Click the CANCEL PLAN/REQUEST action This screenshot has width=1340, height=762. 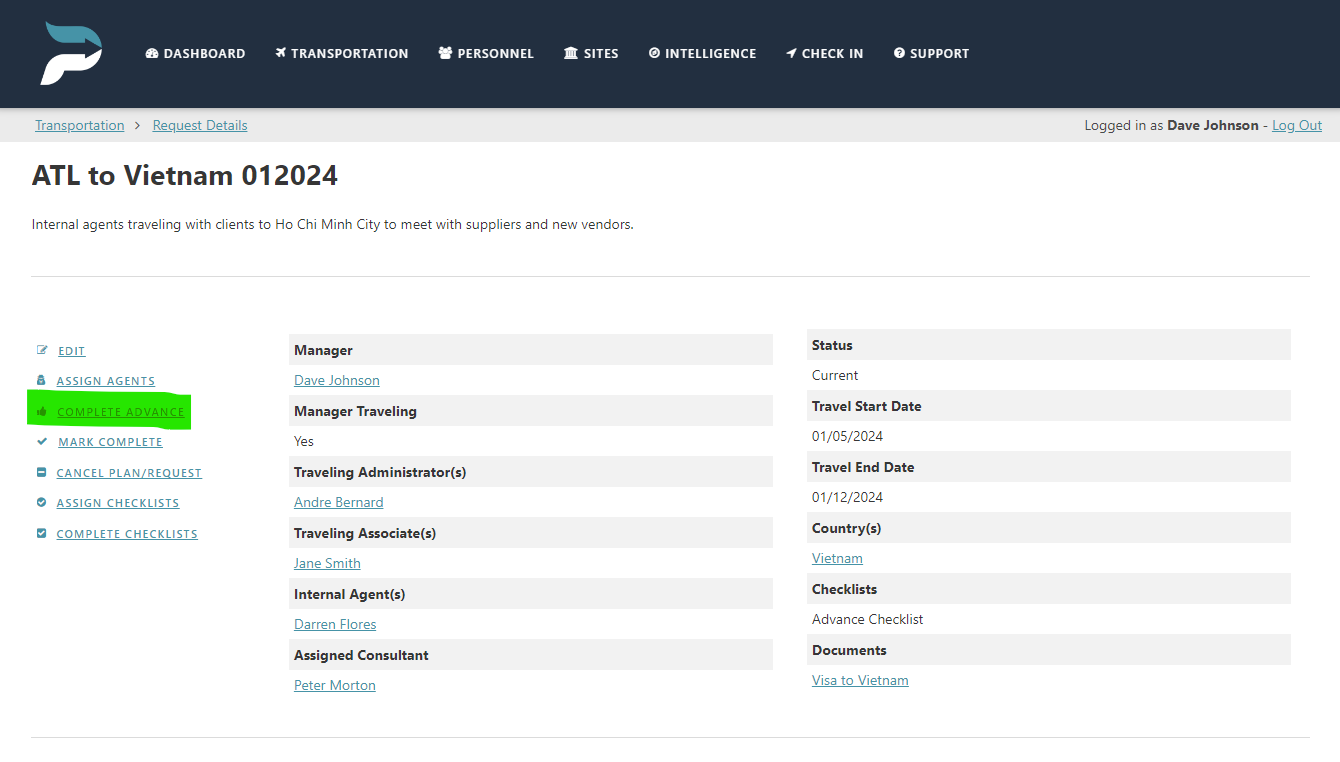point(128,472)
